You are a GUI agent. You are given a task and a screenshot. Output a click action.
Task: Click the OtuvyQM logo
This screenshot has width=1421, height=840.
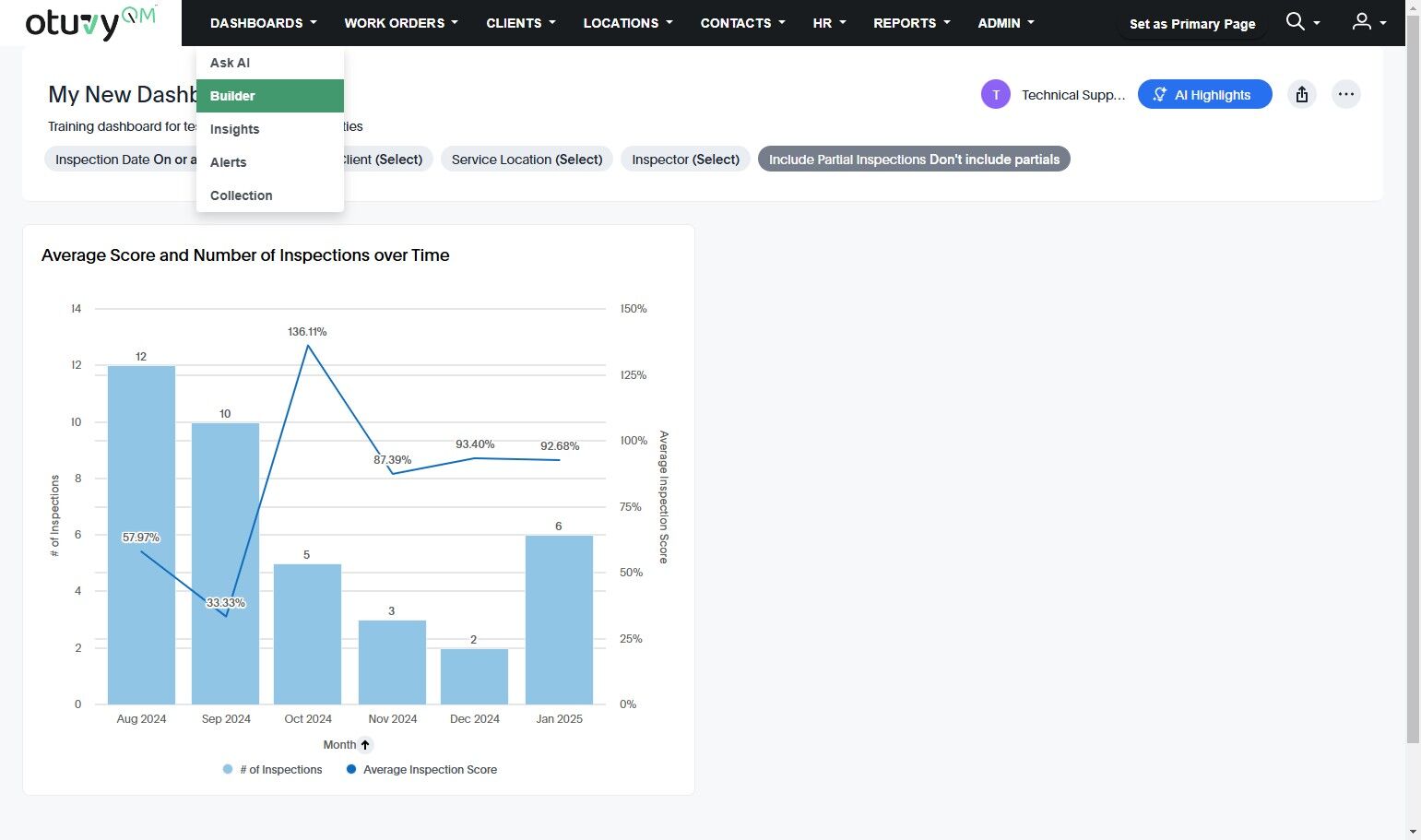tap(90, 23)
